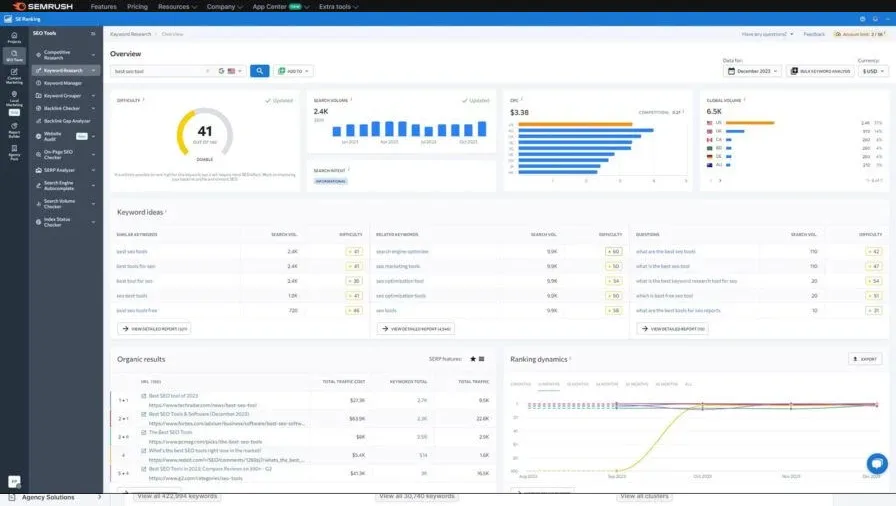Open Local Marketing rail icon
The image size is (896, 506).
point(14,99)
